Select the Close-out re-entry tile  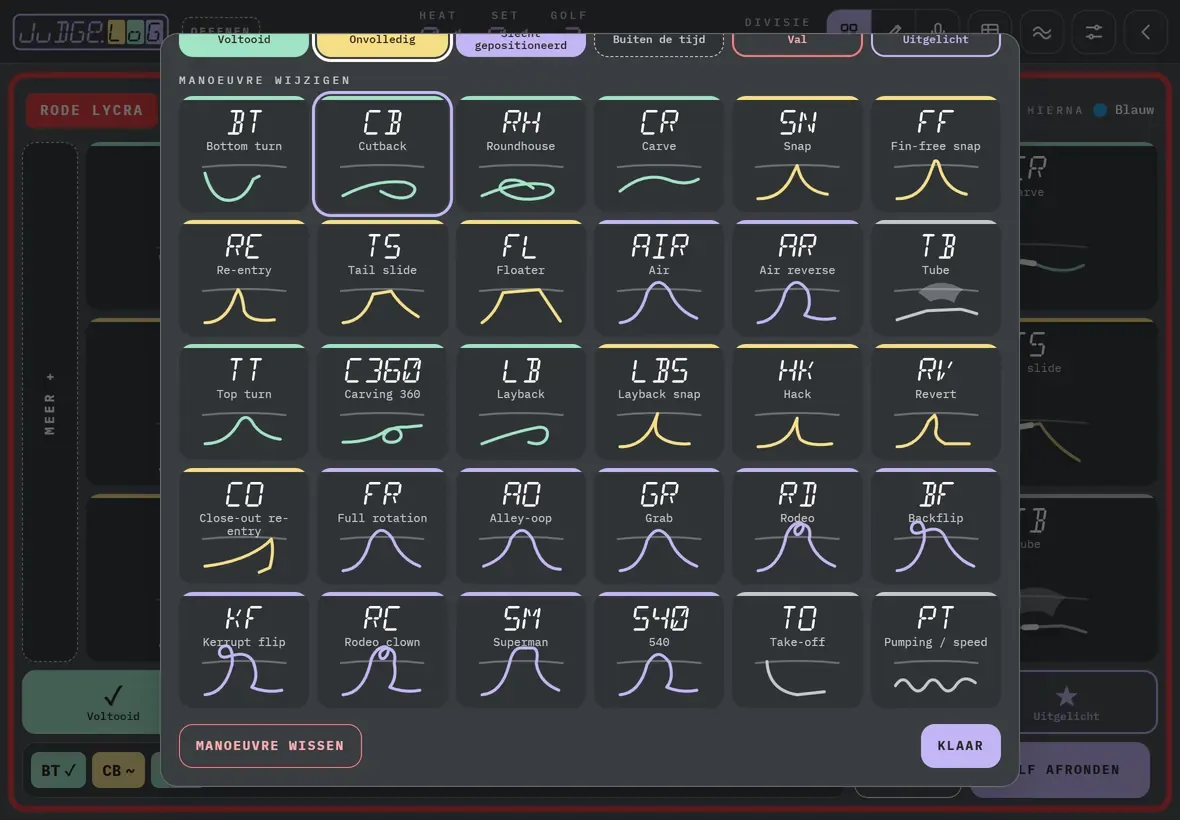tap(244, 527)
